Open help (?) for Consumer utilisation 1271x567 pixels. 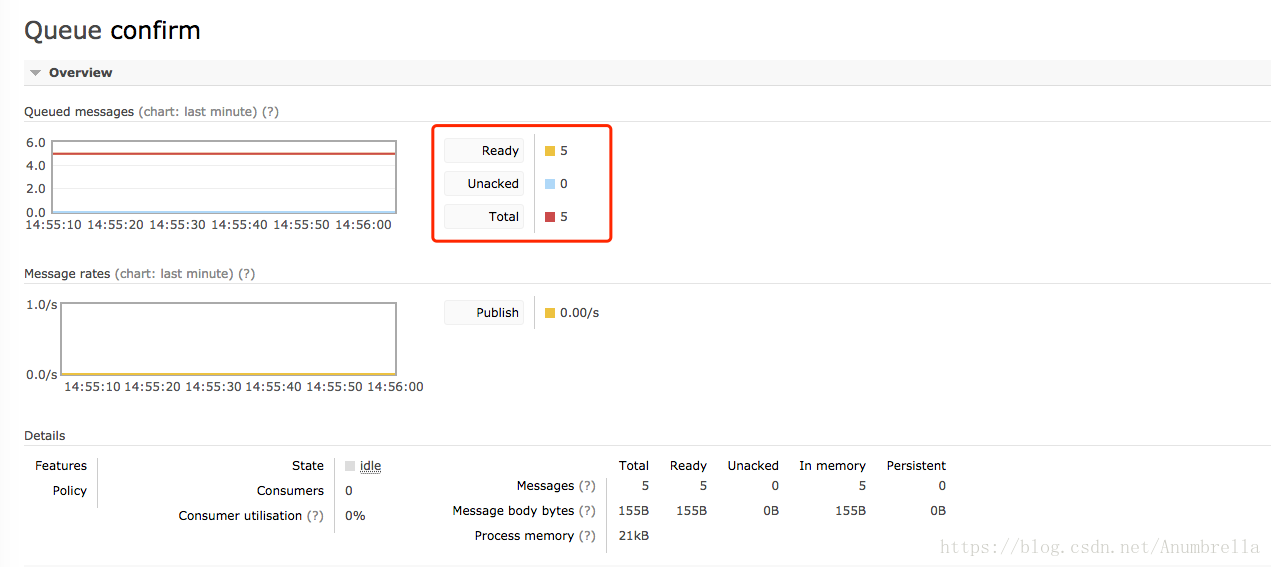tap(315, 516)
